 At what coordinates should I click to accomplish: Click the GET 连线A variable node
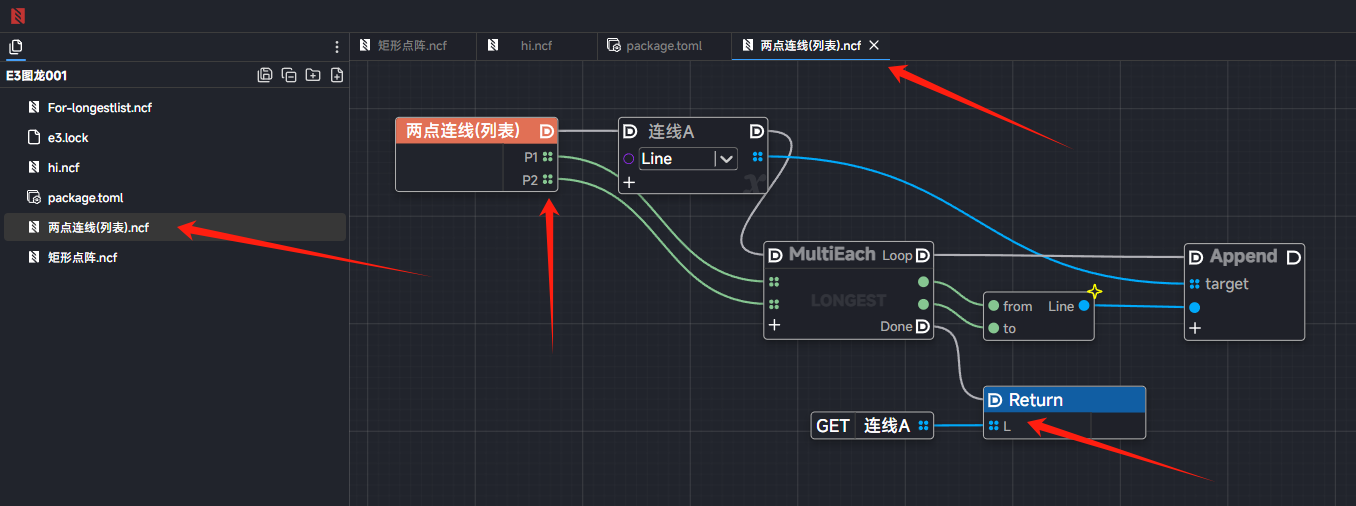tap(872, 426)
